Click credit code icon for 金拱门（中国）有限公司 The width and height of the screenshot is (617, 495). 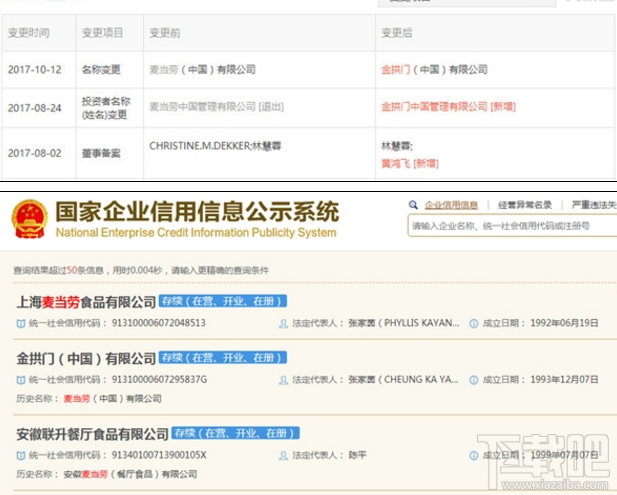pos(21,380)
